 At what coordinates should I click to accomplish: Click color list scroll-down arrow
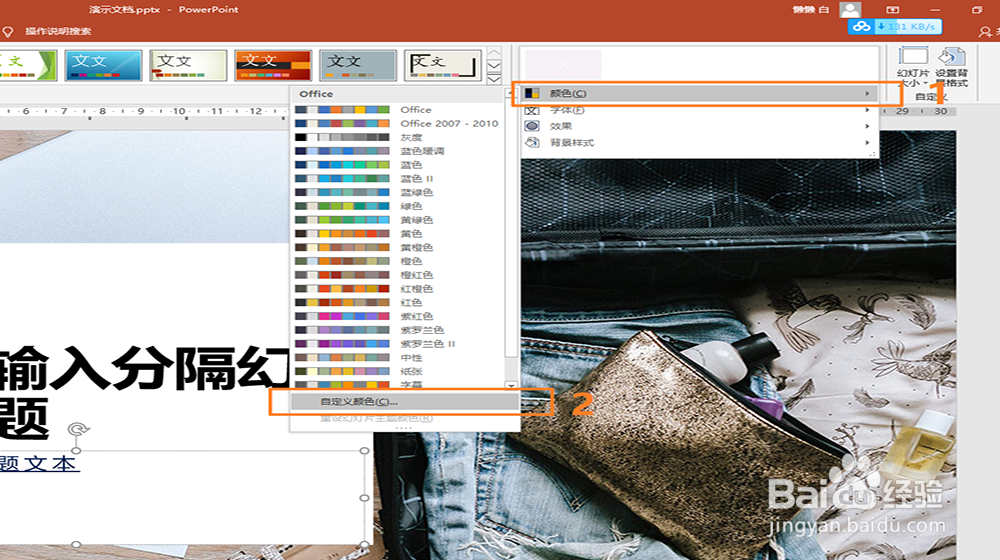511,385
